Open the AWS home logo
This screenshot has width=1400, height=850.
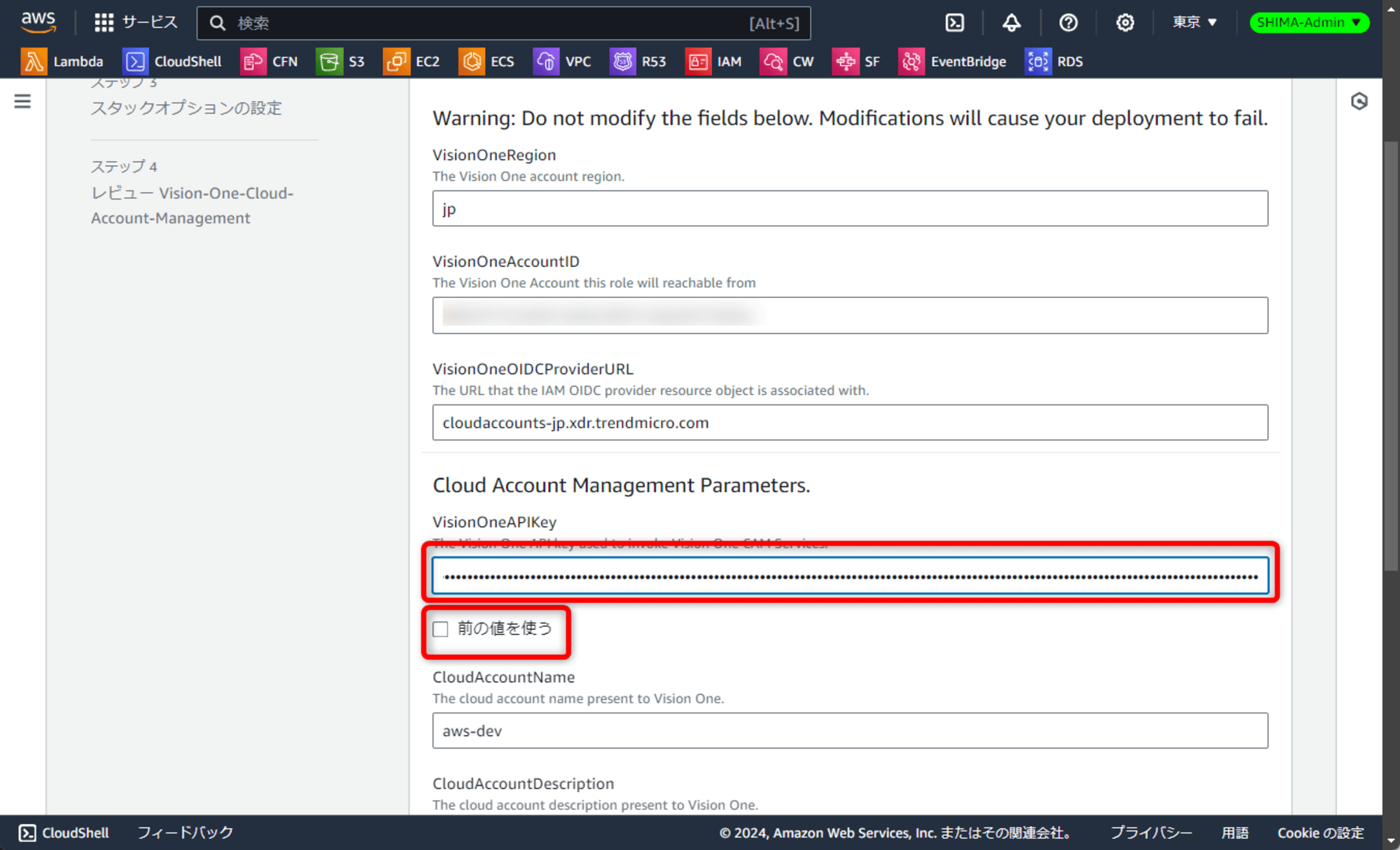pos(38,22)
